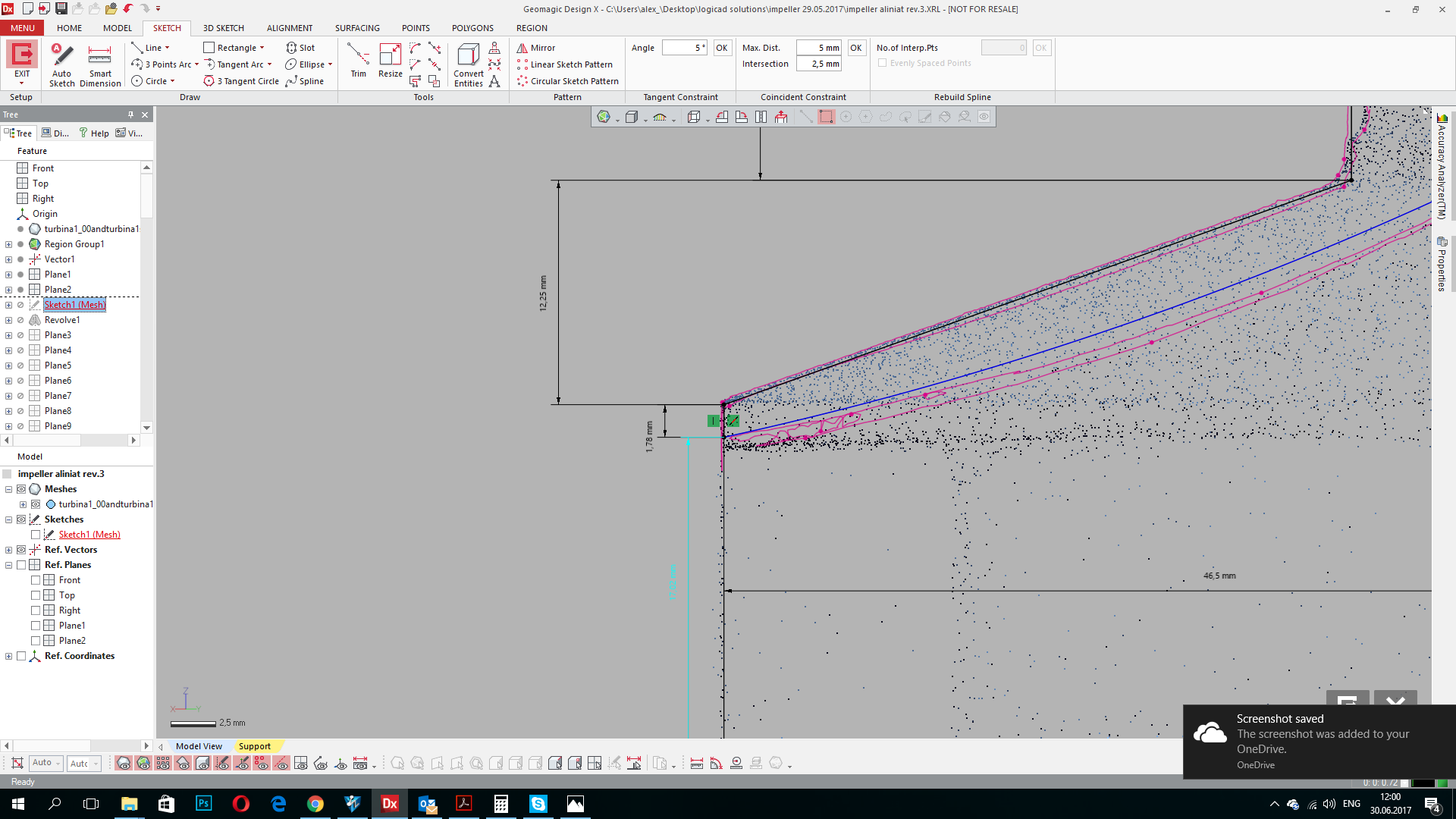Open Geomagic Design X taskbar icon
Image resolution: width=1456 pixels, height=819 pixels.
390,804
